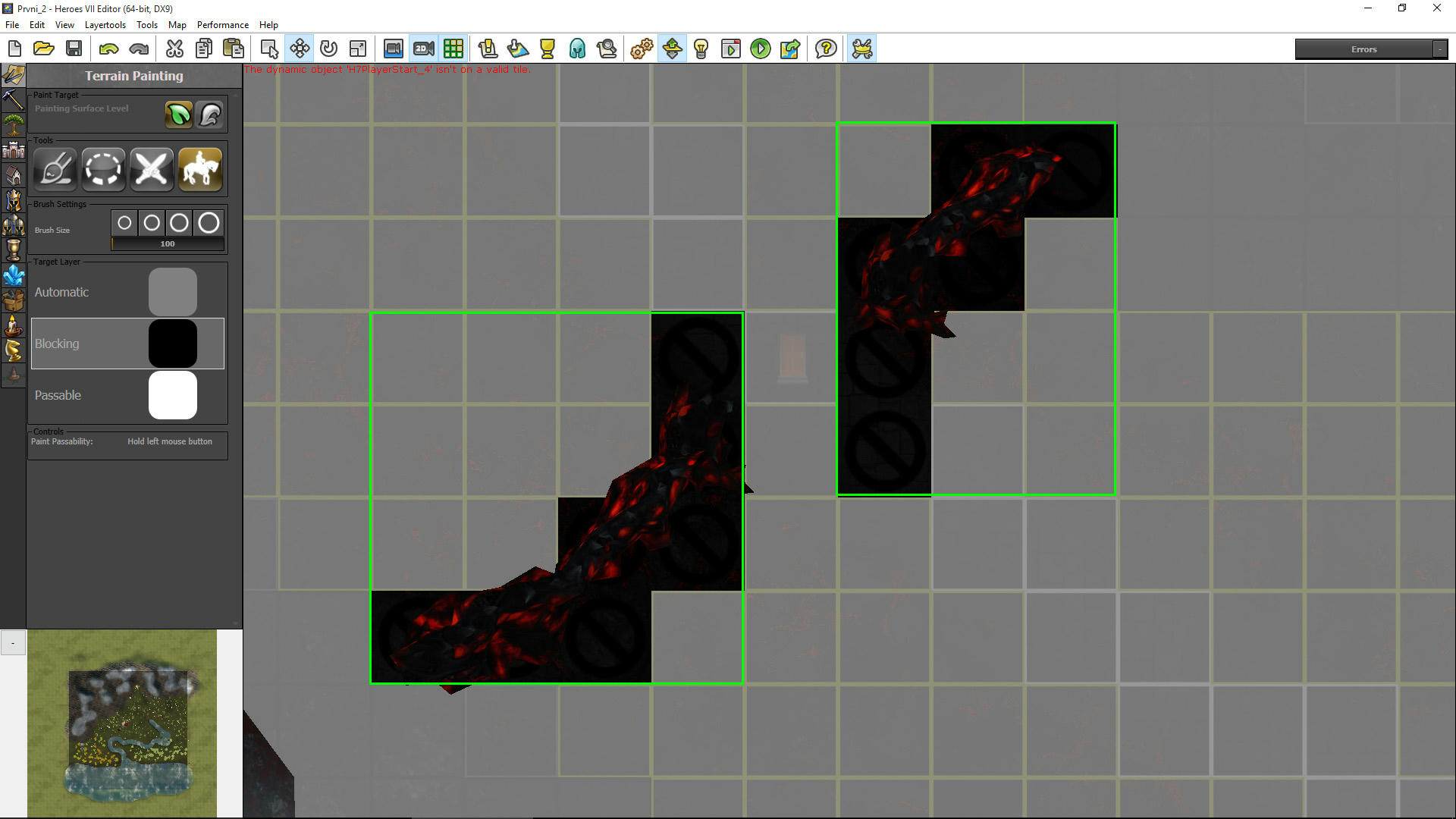Click the white Passable layer swatch
The height and width of the screenshot is (819, 1456).
pos(173,395)
